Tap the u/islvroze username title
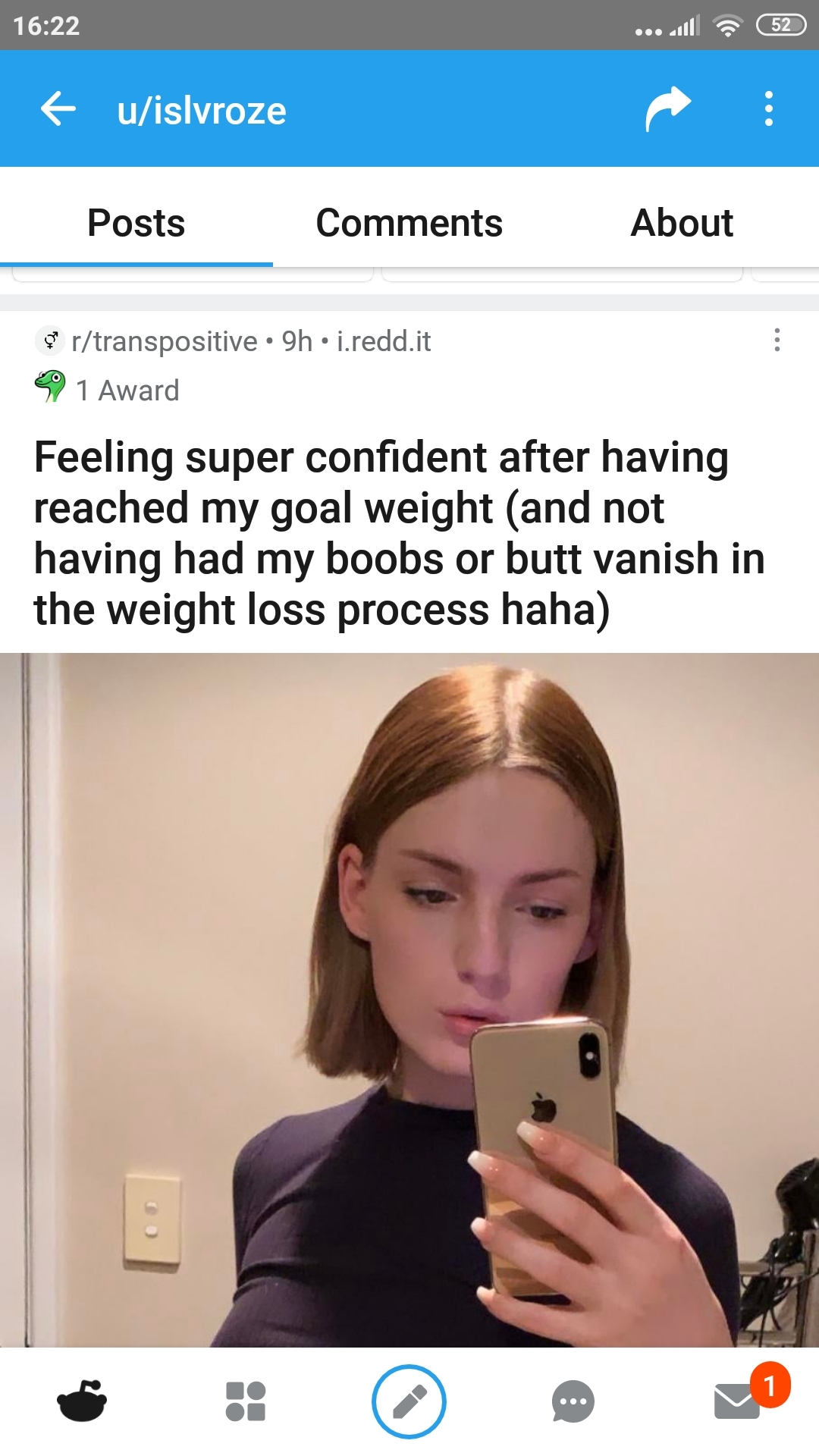Image resolution: width=819 pixels, height=1456 pixels. pyautogui.click(x=202, y=111)
